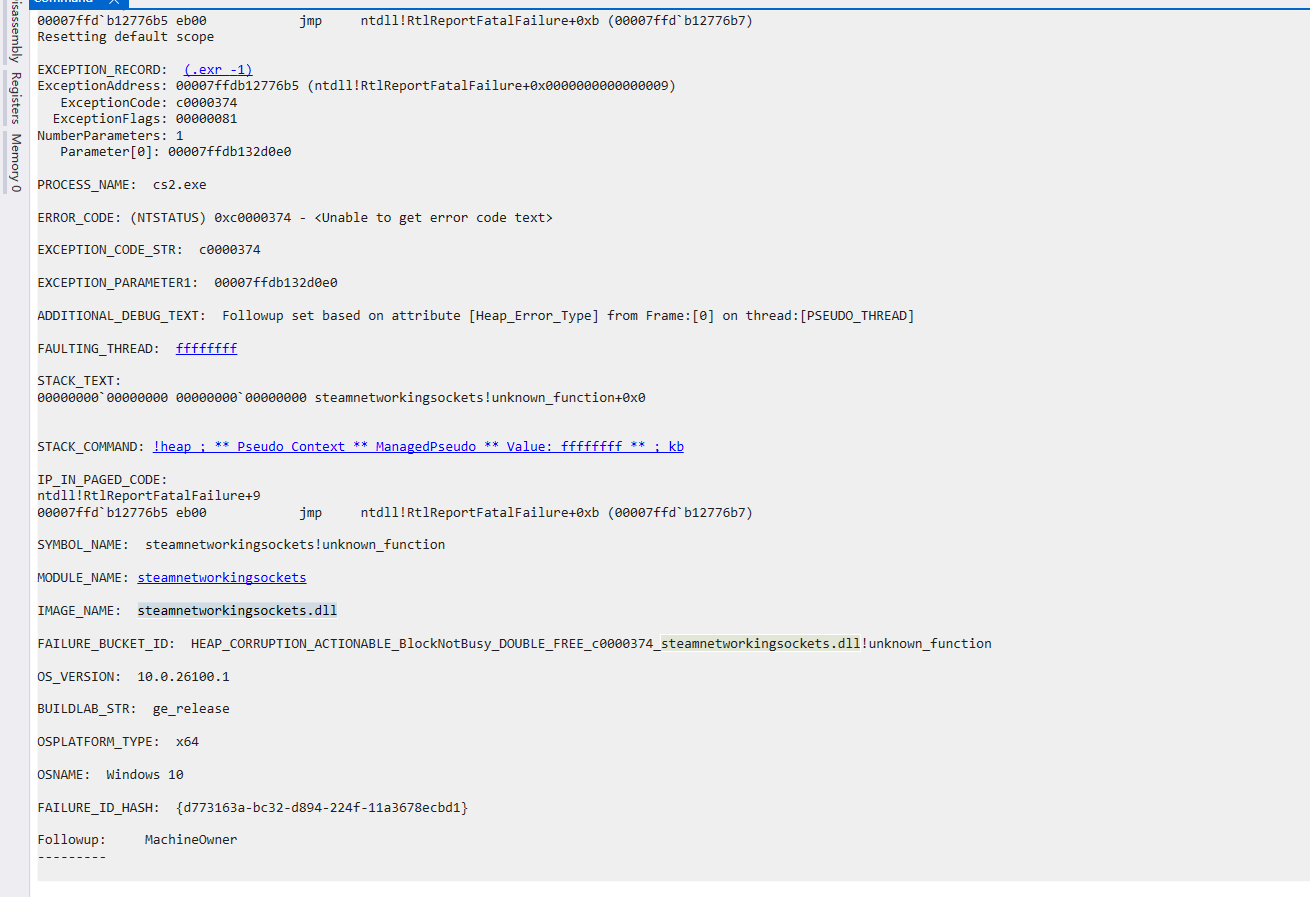
Task: Click the IP_IN_PAGED_CODE label
Action: click(x=102, y=479)
